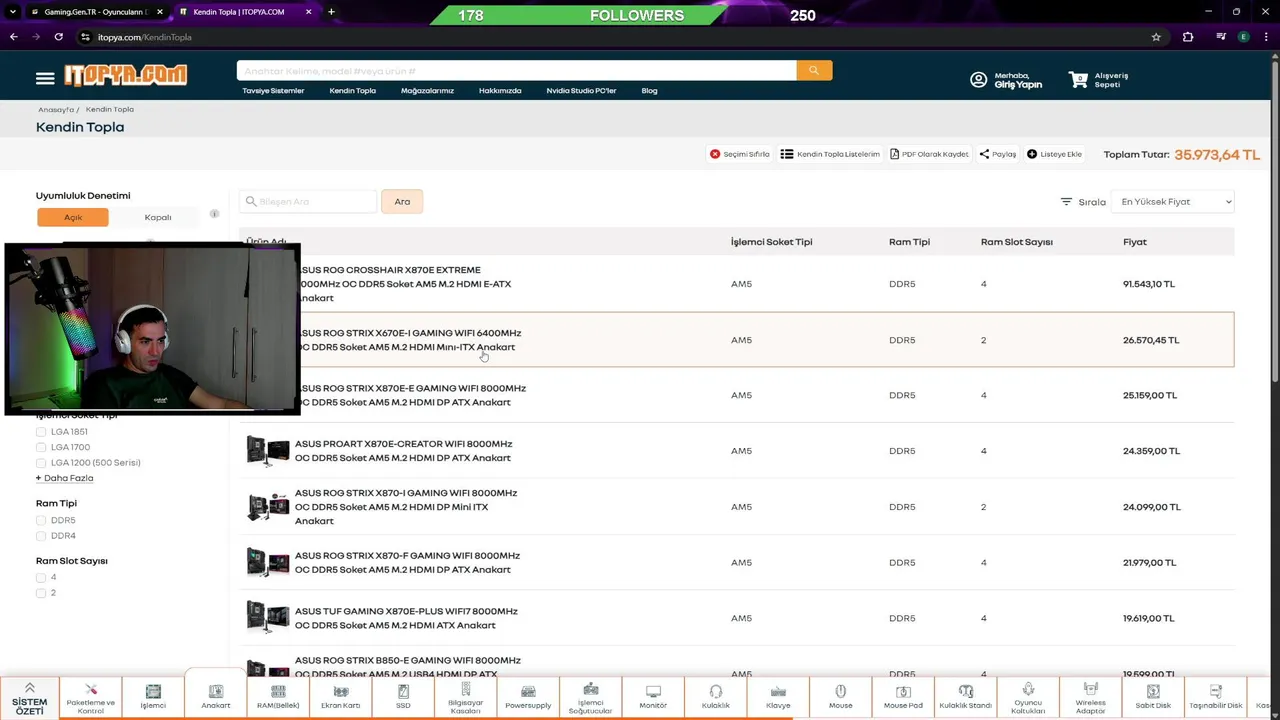The width and height of the screenshot is (1280, 720).
Task: Check the DDR4 RAM type filter
Action: pyautogui.click(x=41, y=536)
